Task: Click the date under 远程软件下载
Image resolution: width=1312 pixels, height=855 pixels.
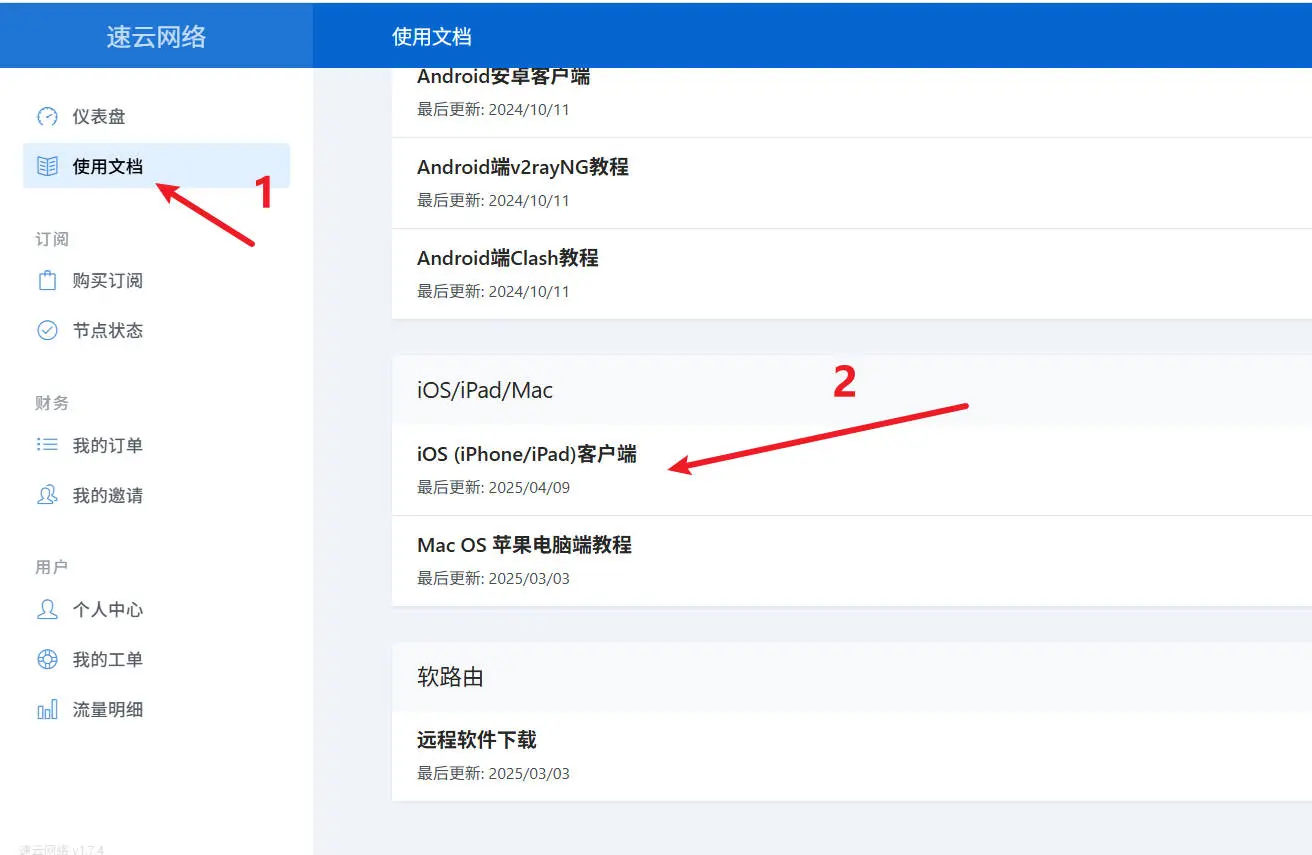Action: (x=493, y=774)
